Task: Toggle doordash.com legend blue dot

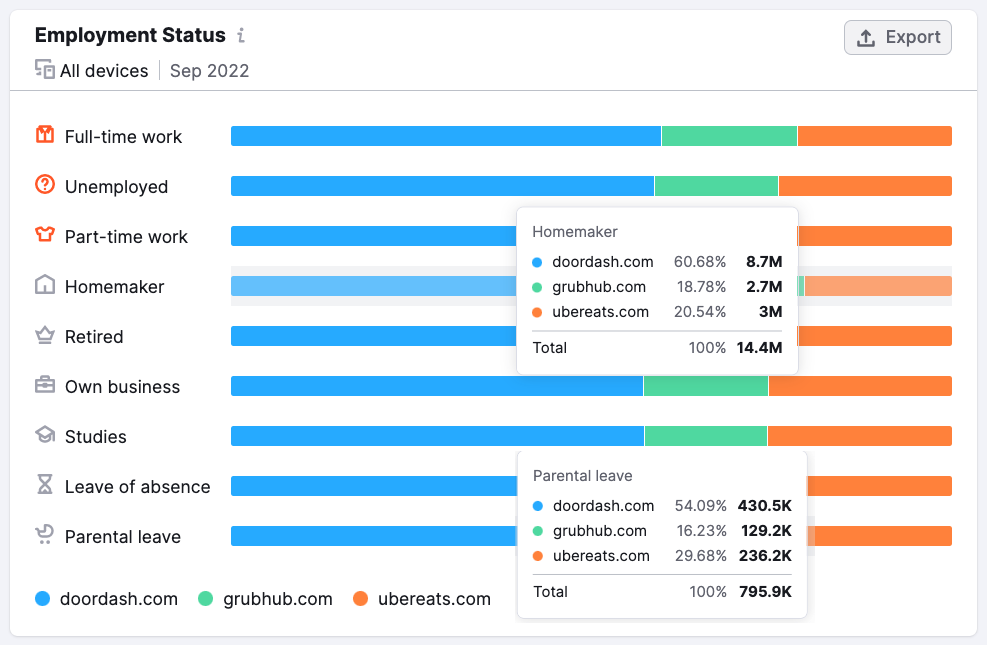Action: [42, 598]
